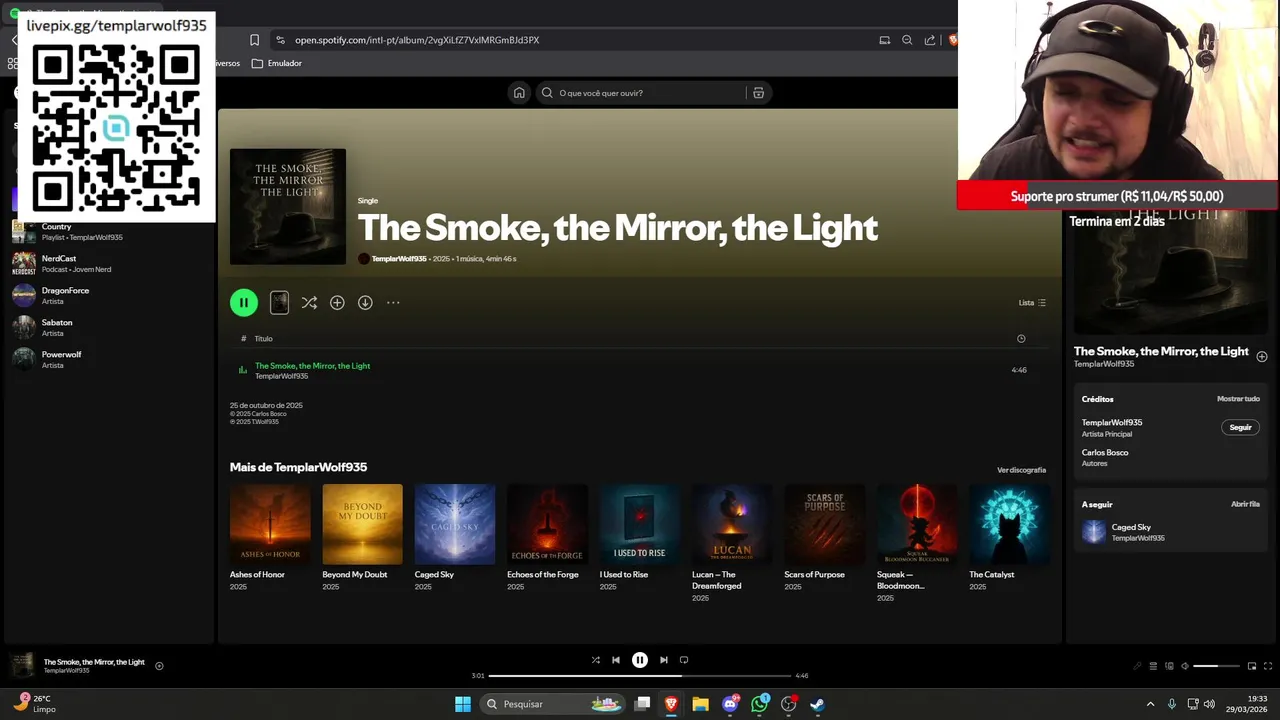Click the search magnifier icon in Spotify
This screenshot has height=720, width=1280.
547,93
